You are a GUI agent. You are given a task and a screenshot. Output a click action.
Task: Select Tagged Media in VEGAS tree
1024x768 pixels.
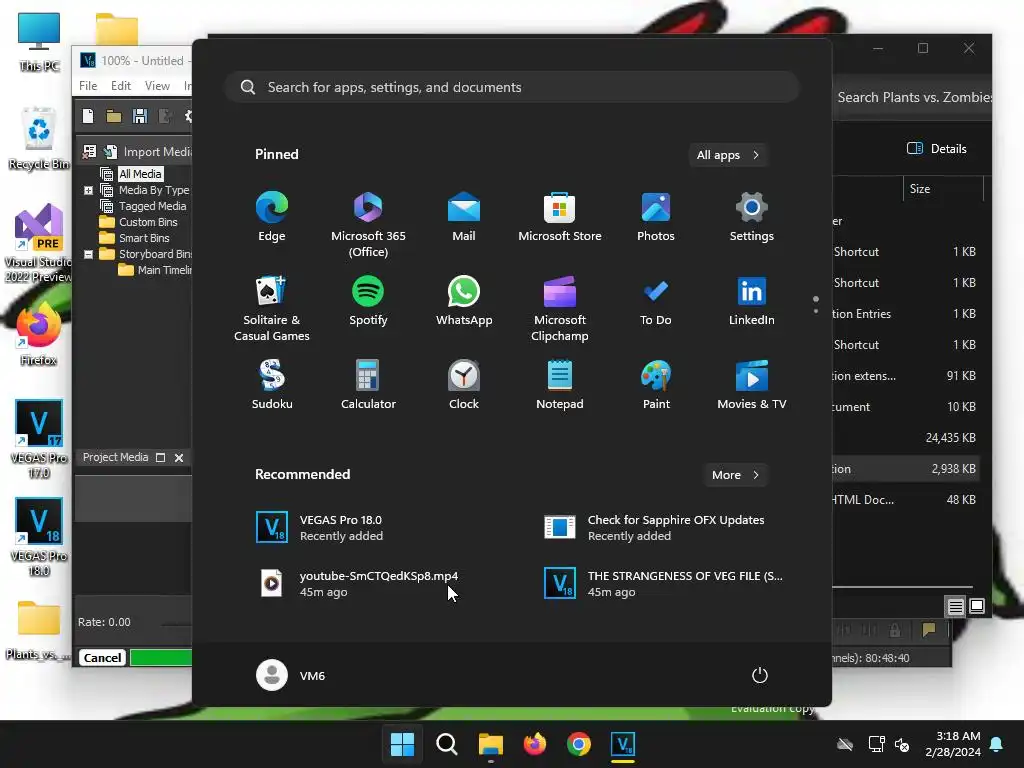click(x=152, y=206)
